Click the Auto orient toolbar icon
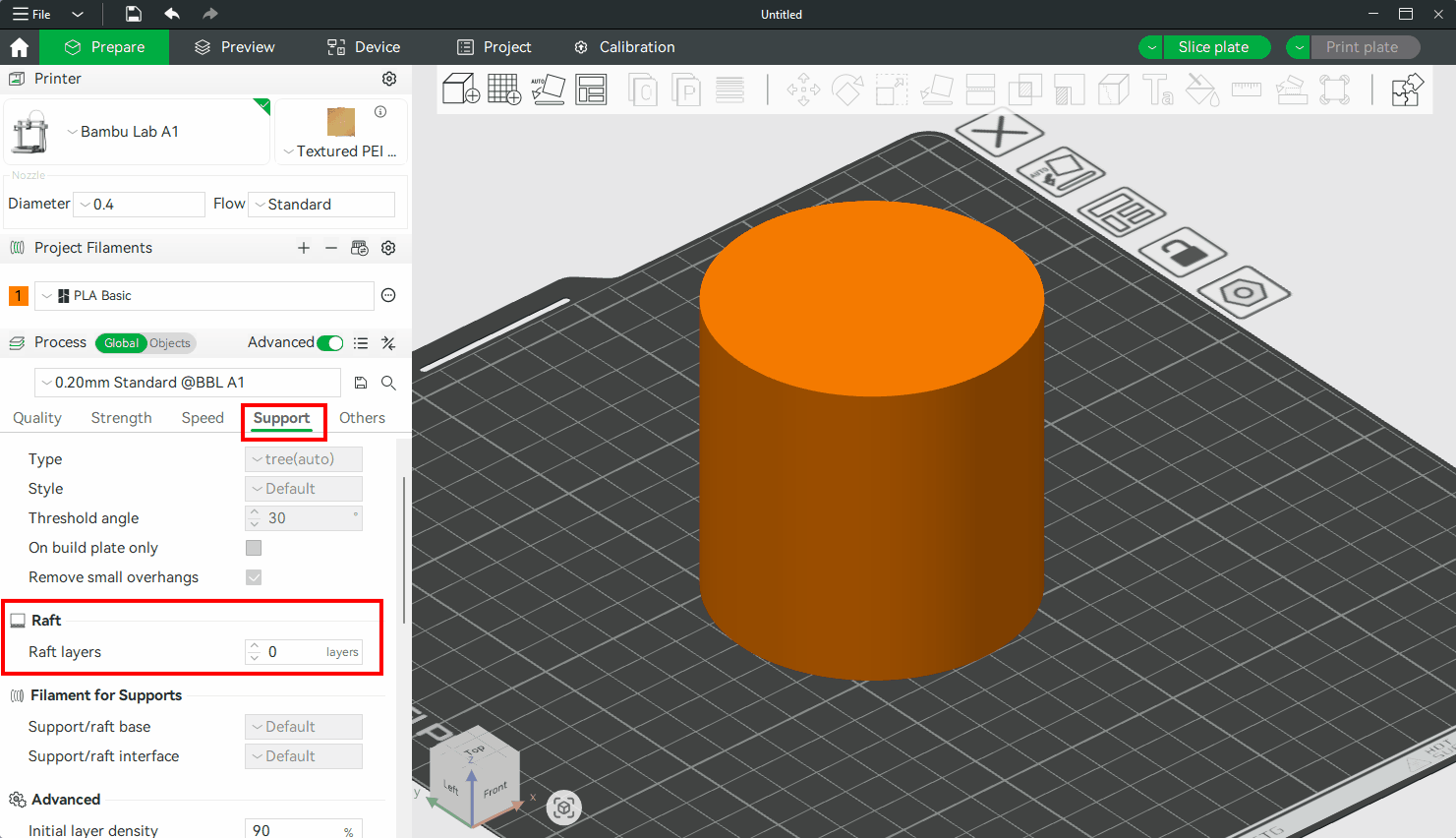Viewport: 1456px width, 838px height. tap(548, 90)
